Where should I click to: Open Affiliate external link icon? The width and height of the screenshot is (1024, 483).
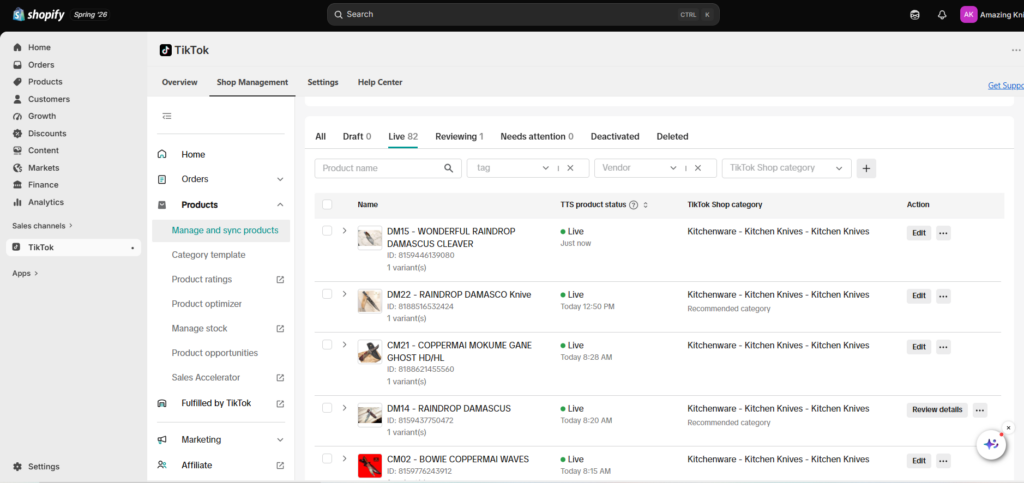(x=280, y=465)
